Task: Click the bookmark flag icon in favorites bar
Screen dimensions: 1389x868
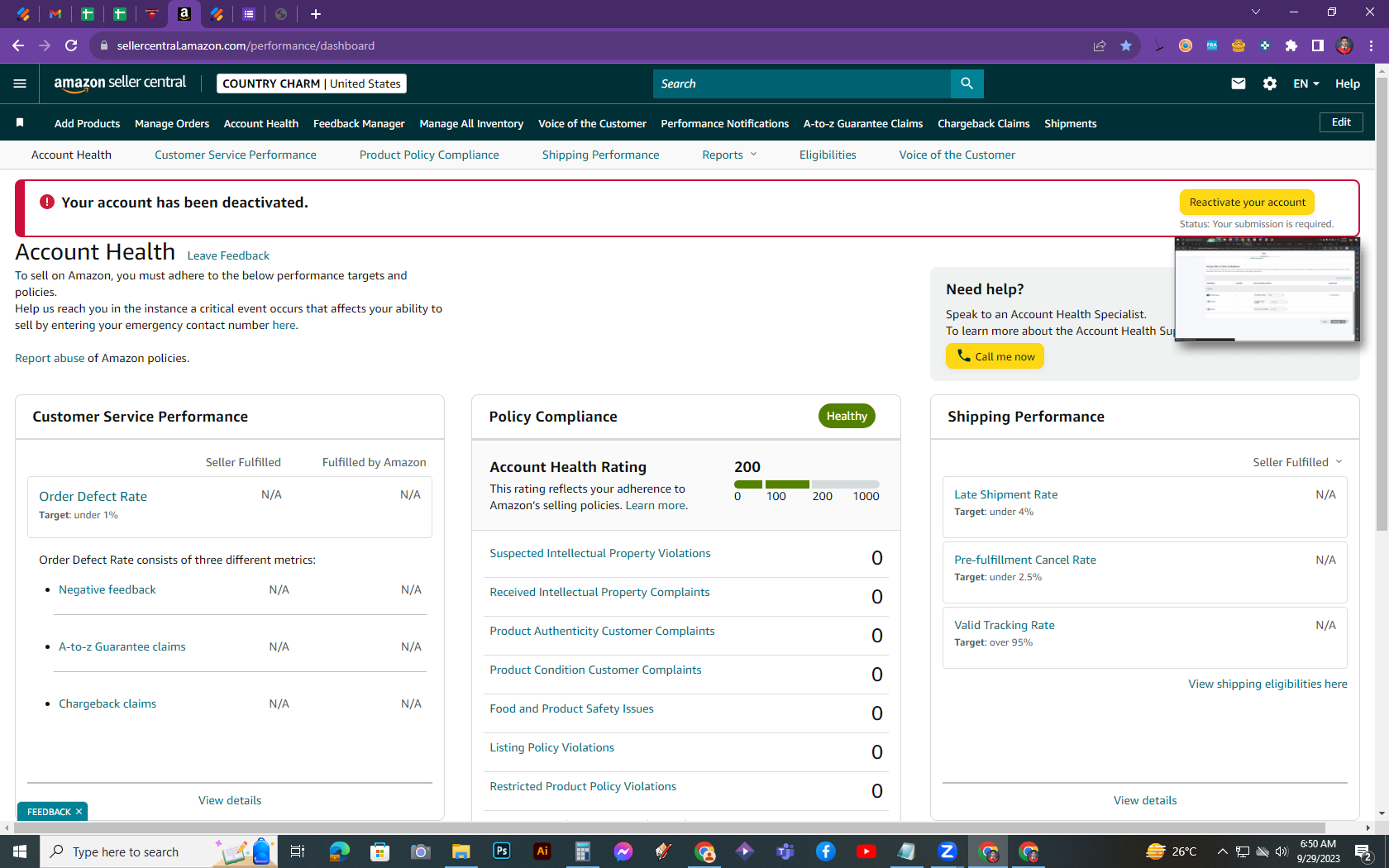Action: click(20, 123)
